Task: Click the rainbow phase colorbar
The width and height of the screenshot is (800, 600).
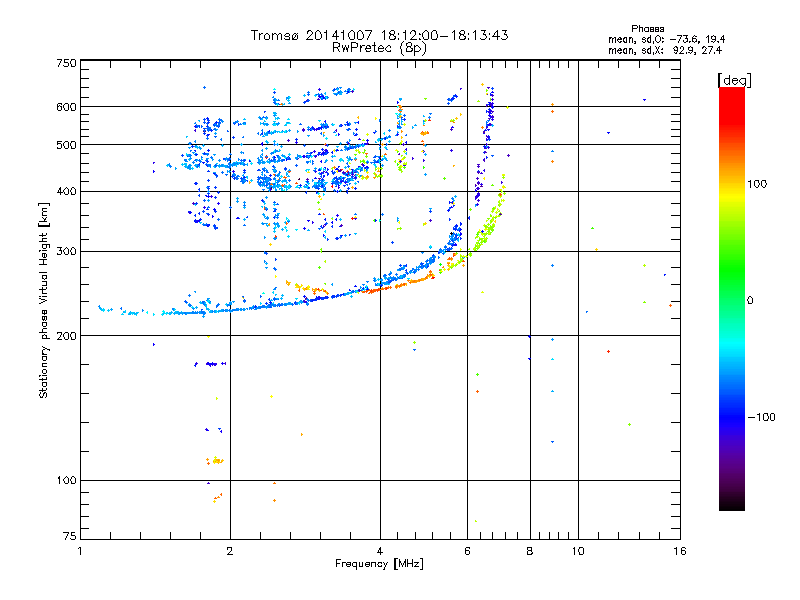Action: point(732,298)
